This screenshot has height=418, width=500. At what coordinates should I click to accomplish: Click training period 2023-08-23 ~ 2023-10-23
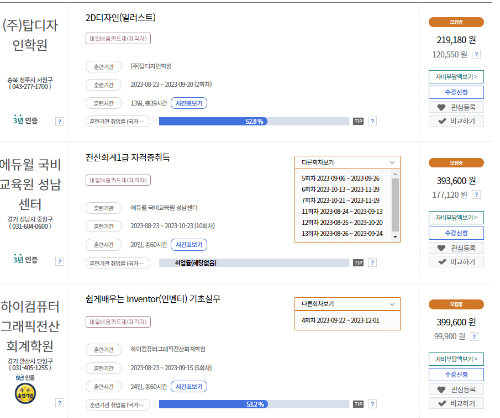173,226
